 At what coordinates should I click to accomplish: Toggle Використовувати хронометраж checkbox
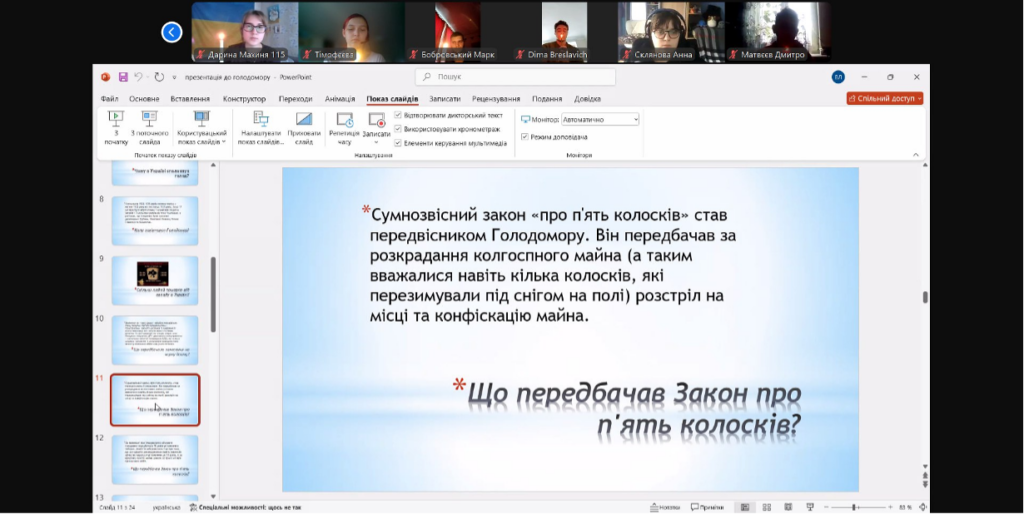(x=398, y=129)
